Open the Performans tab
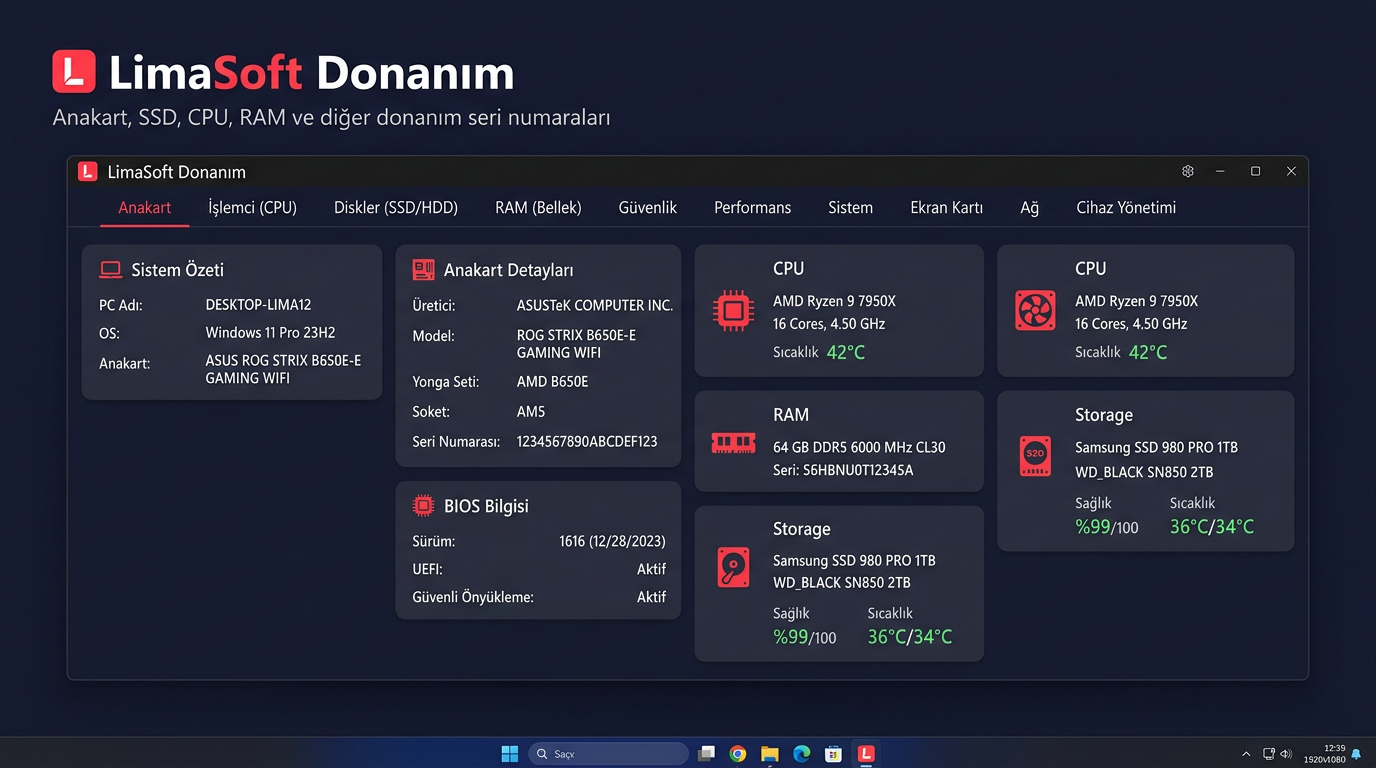 tap(752, 208)
